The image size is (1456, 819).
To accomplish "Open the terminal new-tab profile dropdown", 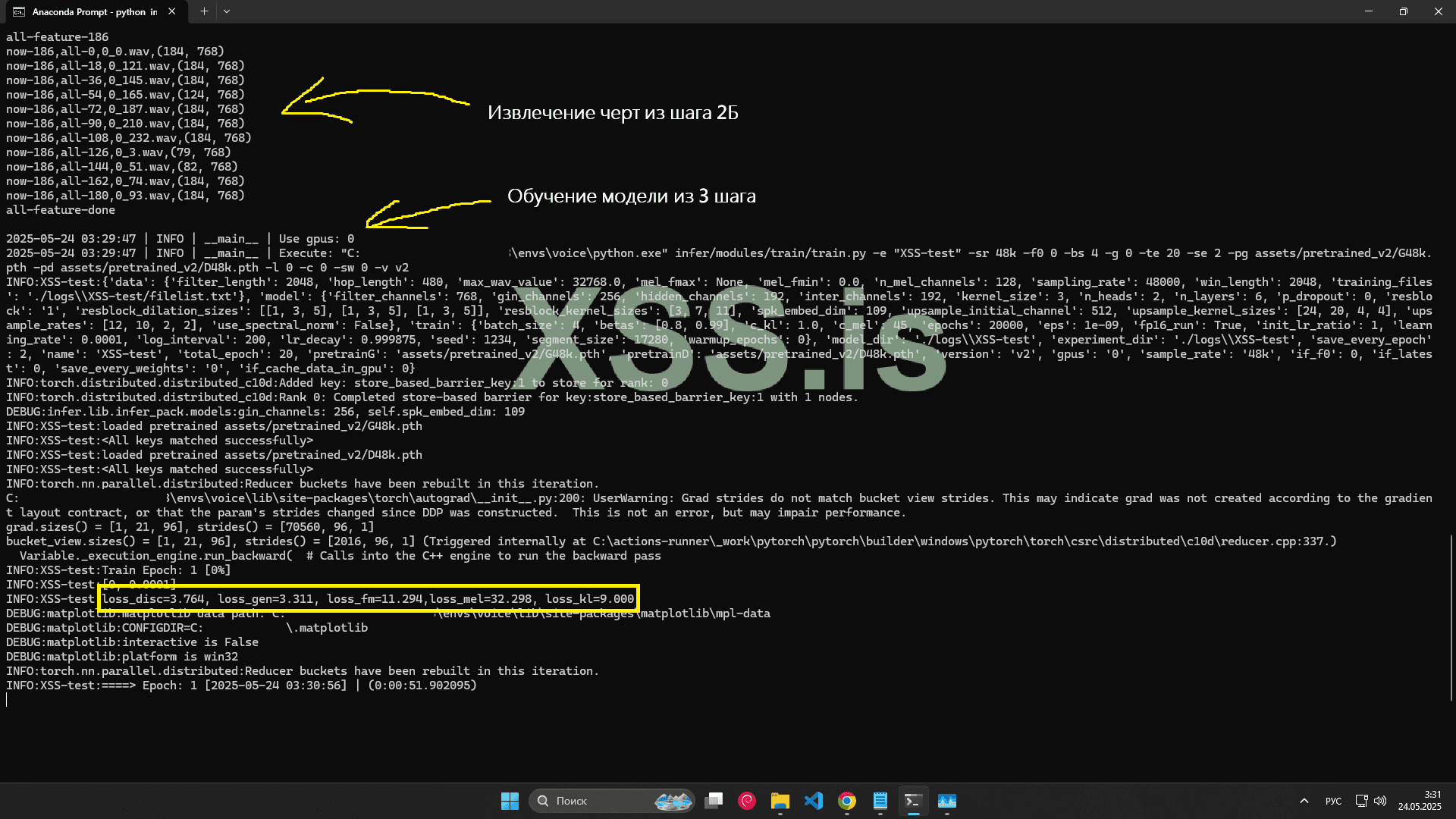I will coord(227,11).
